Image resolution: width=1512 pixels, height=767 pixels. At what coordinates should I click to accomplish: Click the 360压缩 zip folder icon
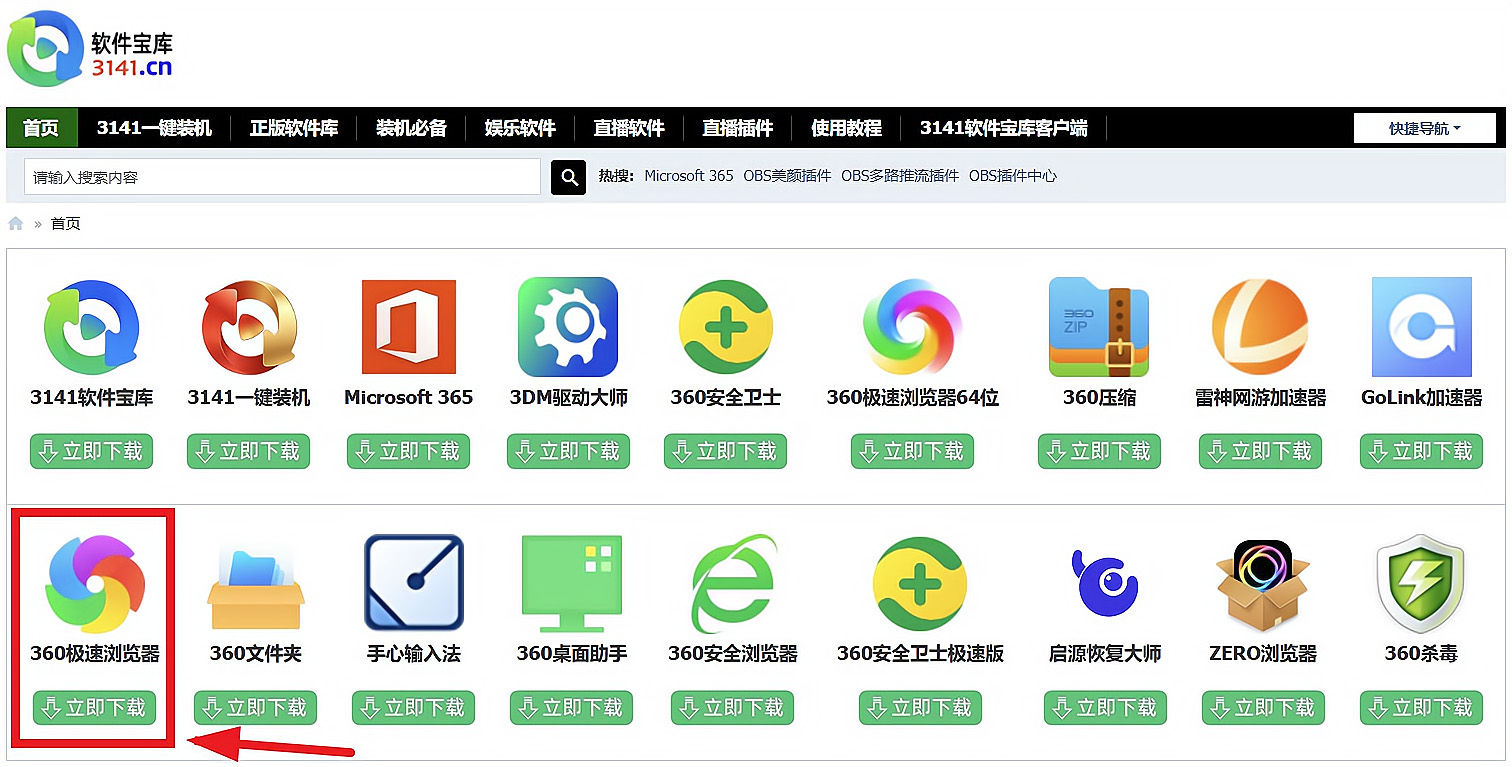tap(1099, 327)
